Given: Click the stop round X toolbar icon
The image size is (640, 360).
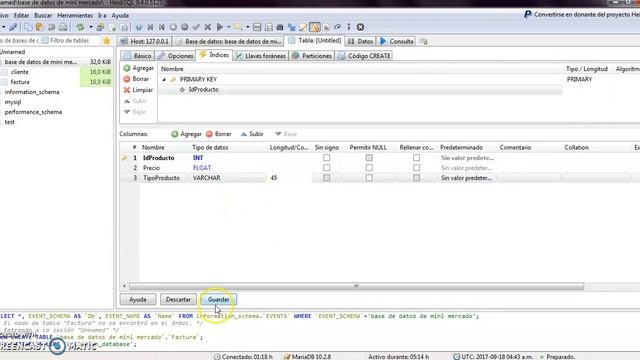Looking at the screenshot, I should click(x=360, y=27).
